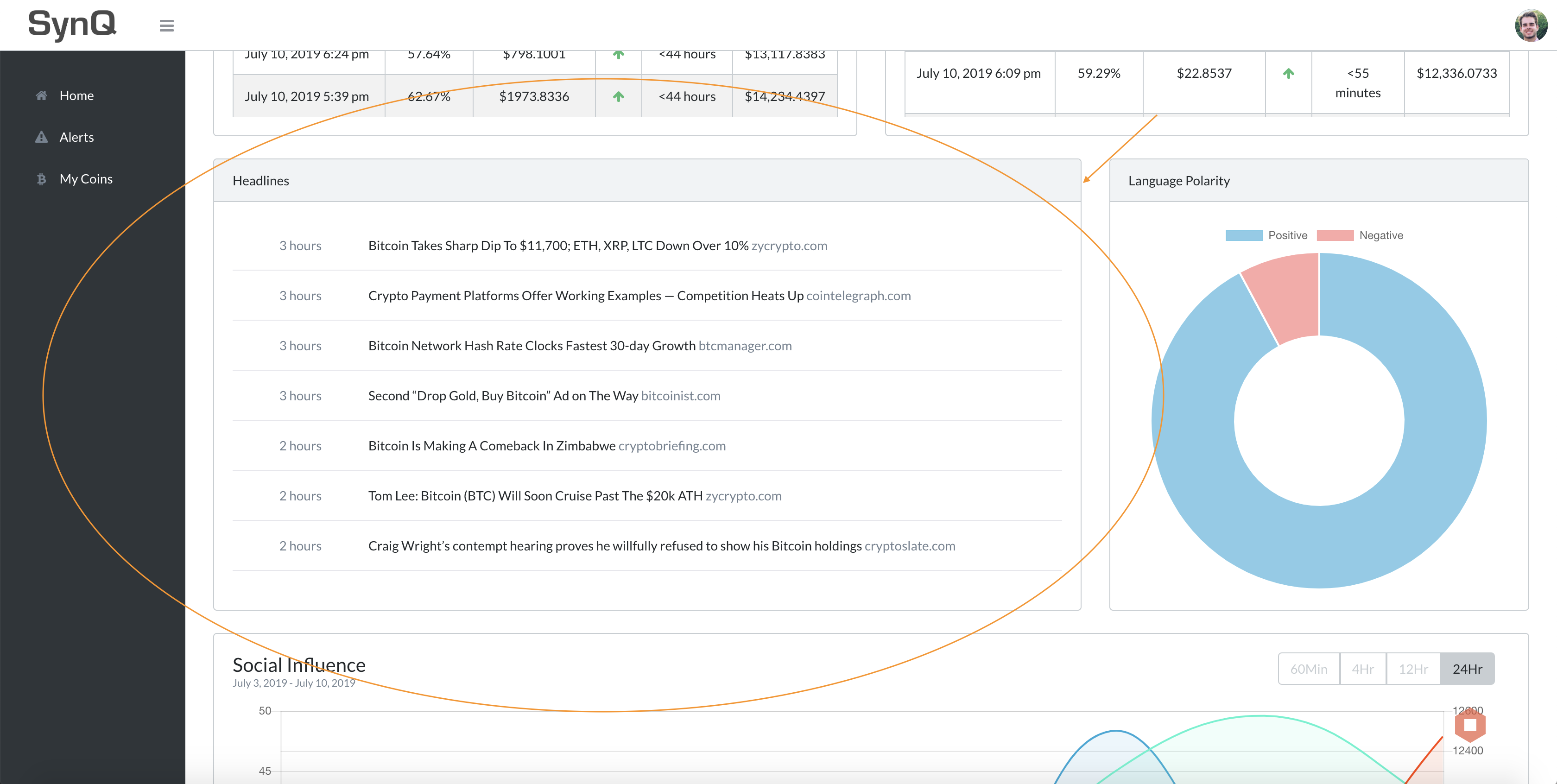Click the Headlines panel title
Image resolution: width=1557 pixels, height=784 pixels.
pos(261,181)
